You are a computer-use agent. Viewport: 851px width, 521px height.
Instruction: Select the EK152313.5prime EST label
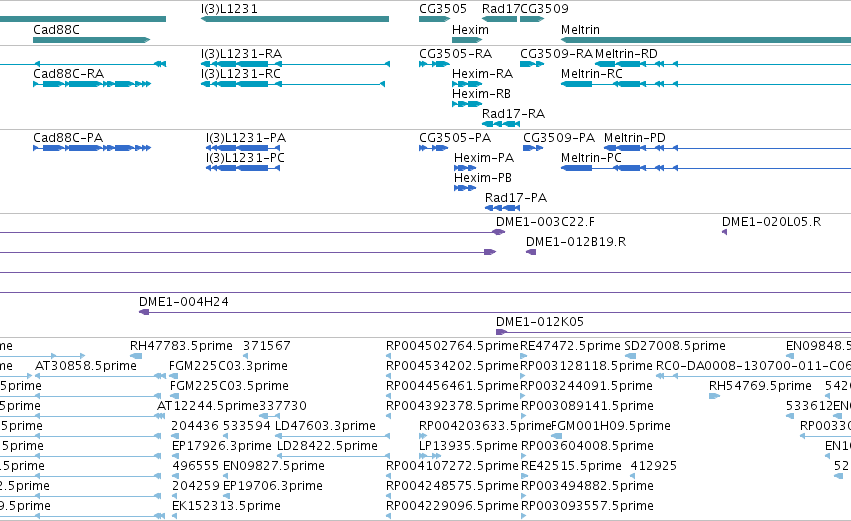(226, 506)
